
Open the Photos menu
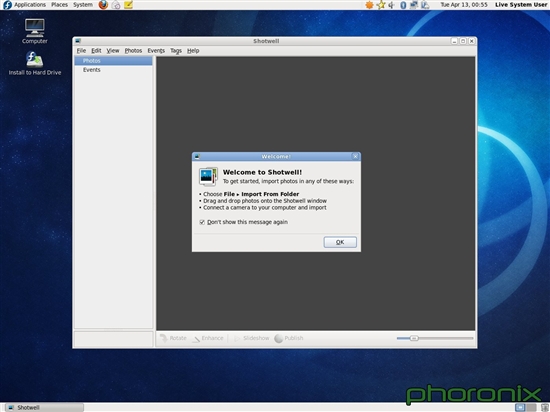[133, 50]
